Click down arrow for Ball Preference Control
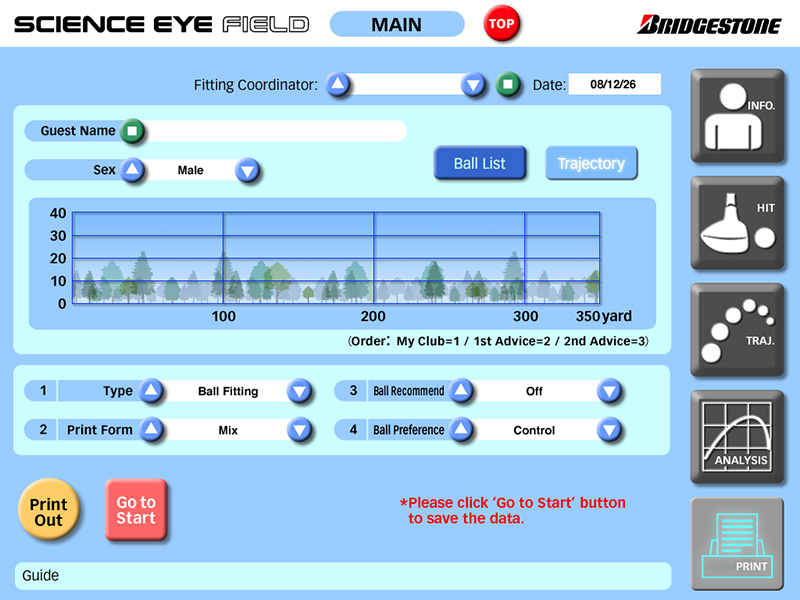This screenshot has width=800, height=600. (609, 430)
